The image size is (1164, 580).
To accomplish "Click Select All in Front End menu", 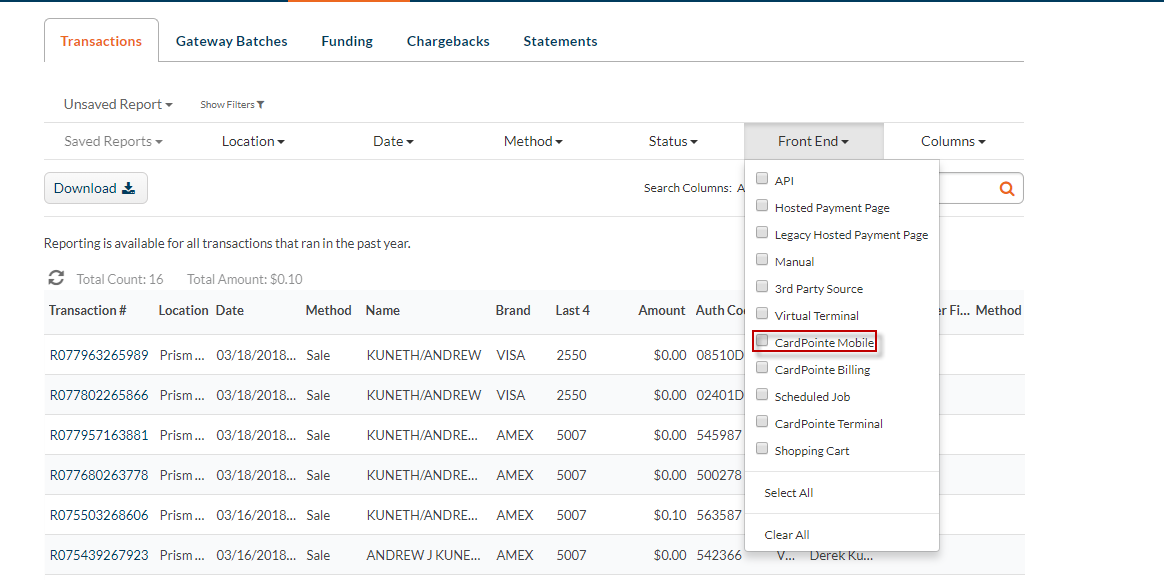I will [x=788, y=493].
